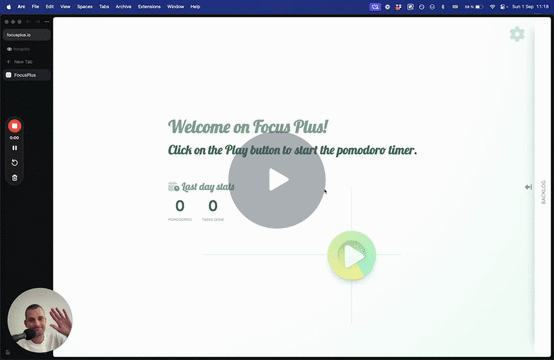Open the Wi-Fi menu bar icon
Viewport: 554px width, 360px height.
(x=492, y=7)
